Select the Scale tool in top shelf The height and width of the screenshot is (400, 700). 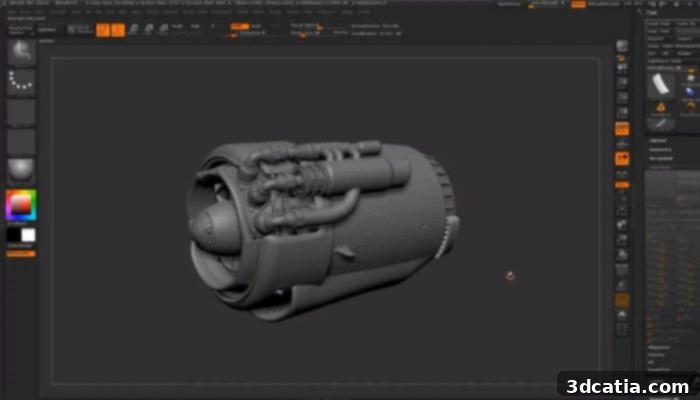point(148,30)
